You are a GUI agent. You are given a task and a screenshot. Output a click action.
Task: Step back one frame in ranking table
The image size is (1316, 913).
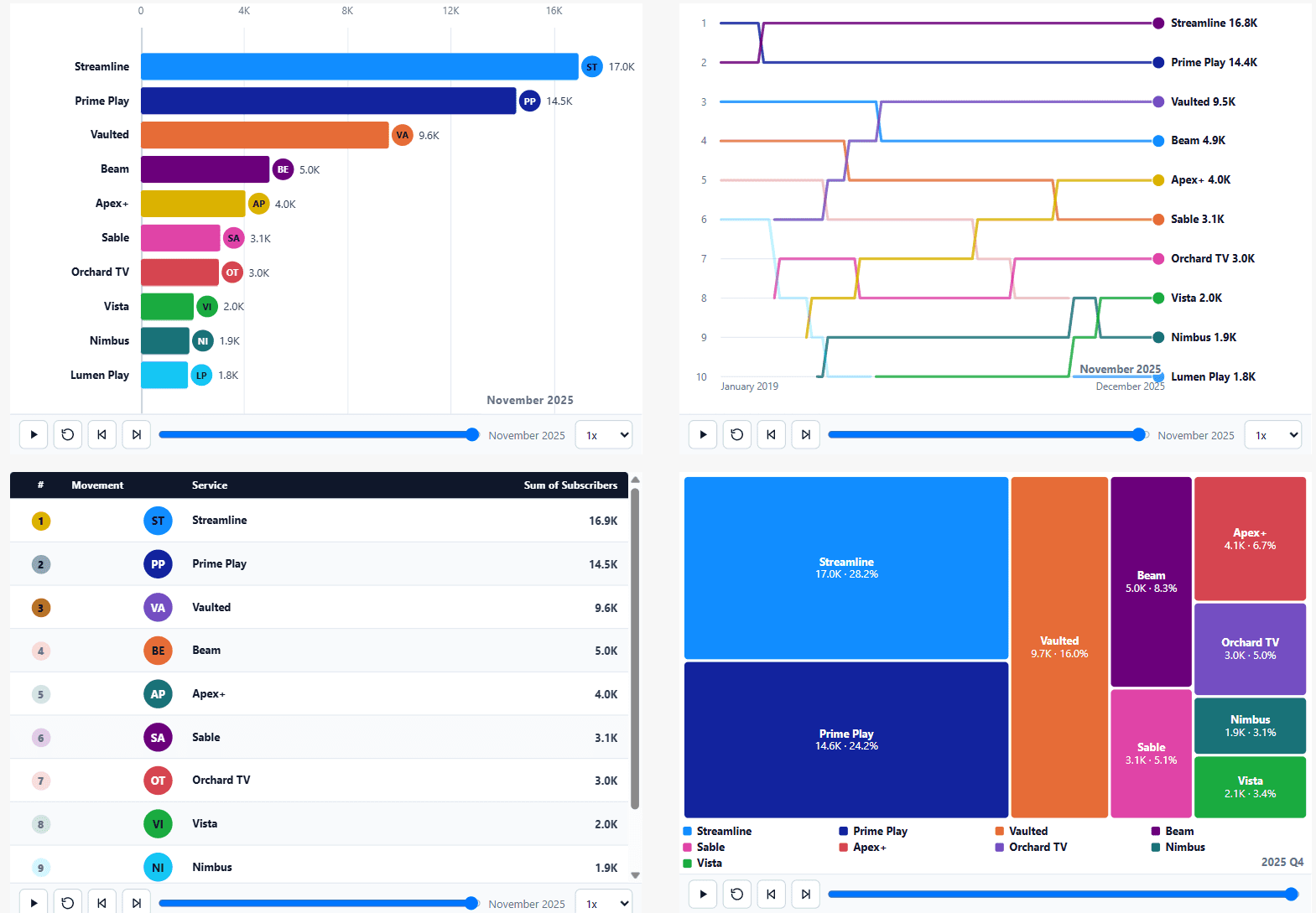(102, 902)
